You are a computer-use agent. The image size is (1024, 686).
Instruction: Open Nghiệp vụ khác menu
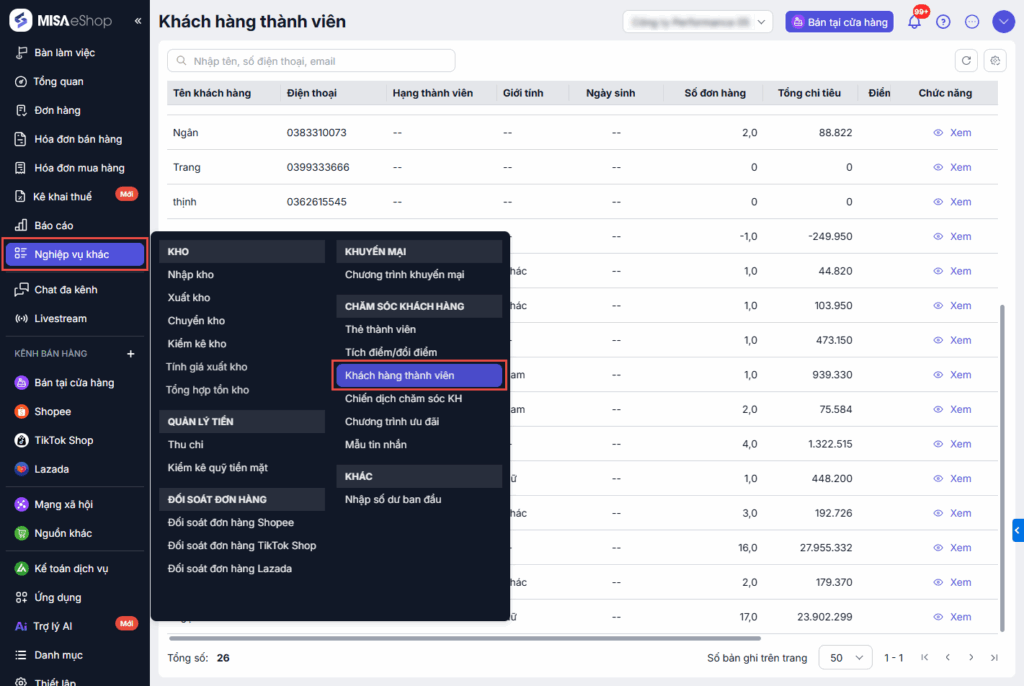(x=75, y=254)
